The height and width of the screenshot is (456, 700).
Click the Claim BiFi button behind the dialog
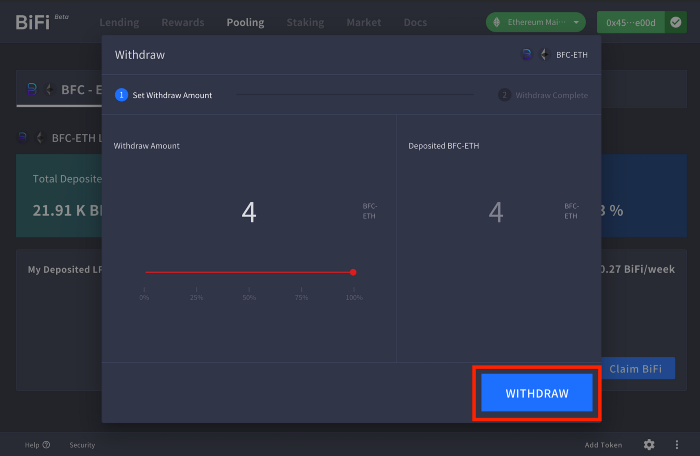point(638,368)
